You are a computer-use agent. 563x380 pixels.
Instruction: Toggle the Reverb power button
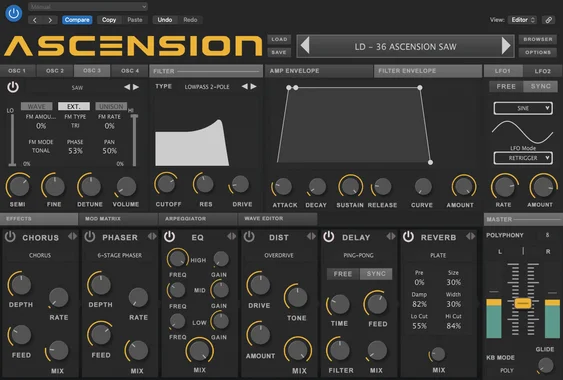(408, 237)
